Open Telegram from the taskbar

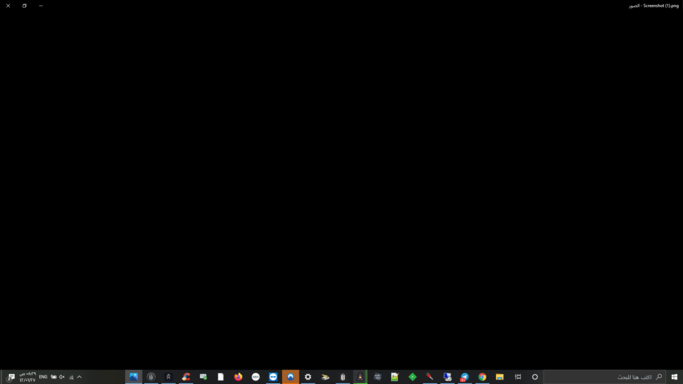tap(465, 377)
